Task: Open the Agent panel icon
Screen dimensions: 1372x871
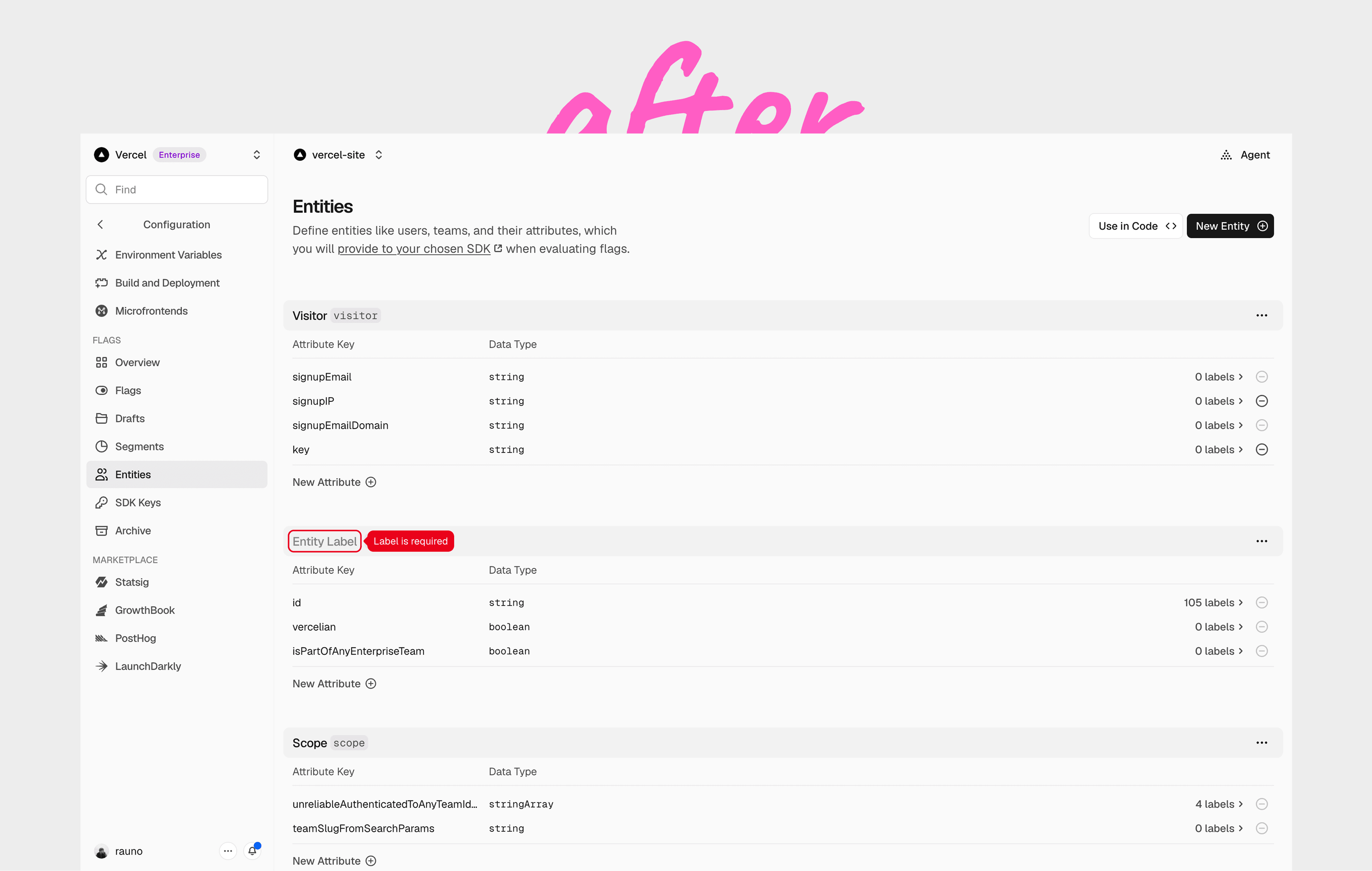Action: tap(1226, 155)
